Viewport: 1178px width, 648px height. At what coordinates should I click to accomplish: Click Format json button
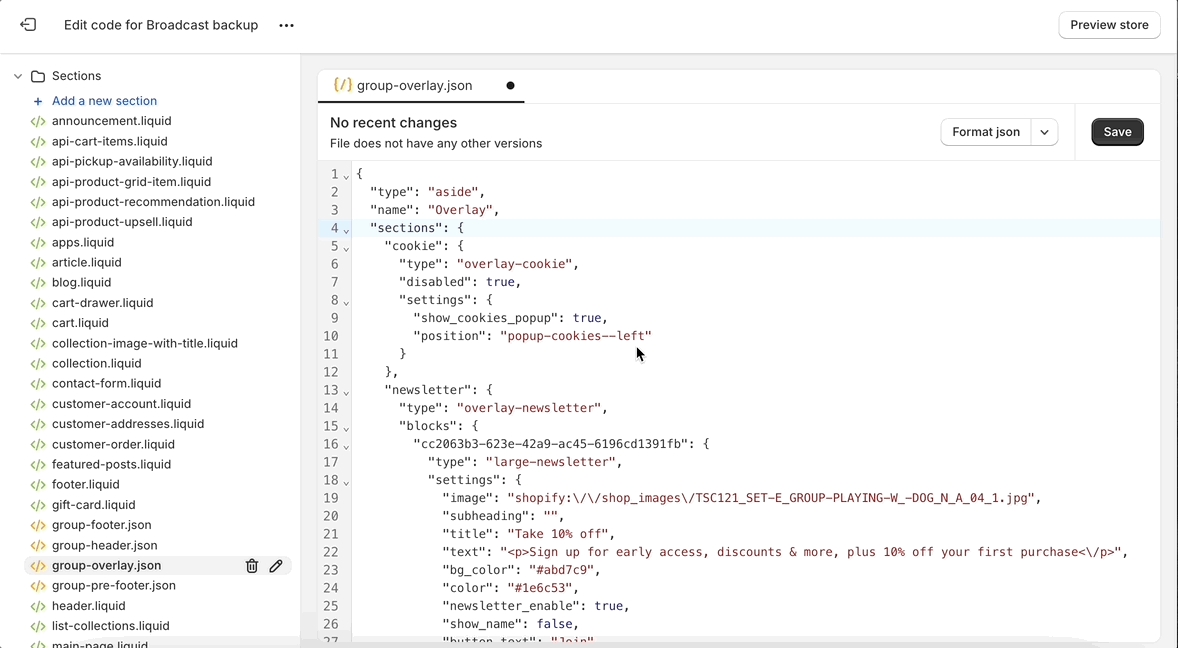tap(985, 132)
